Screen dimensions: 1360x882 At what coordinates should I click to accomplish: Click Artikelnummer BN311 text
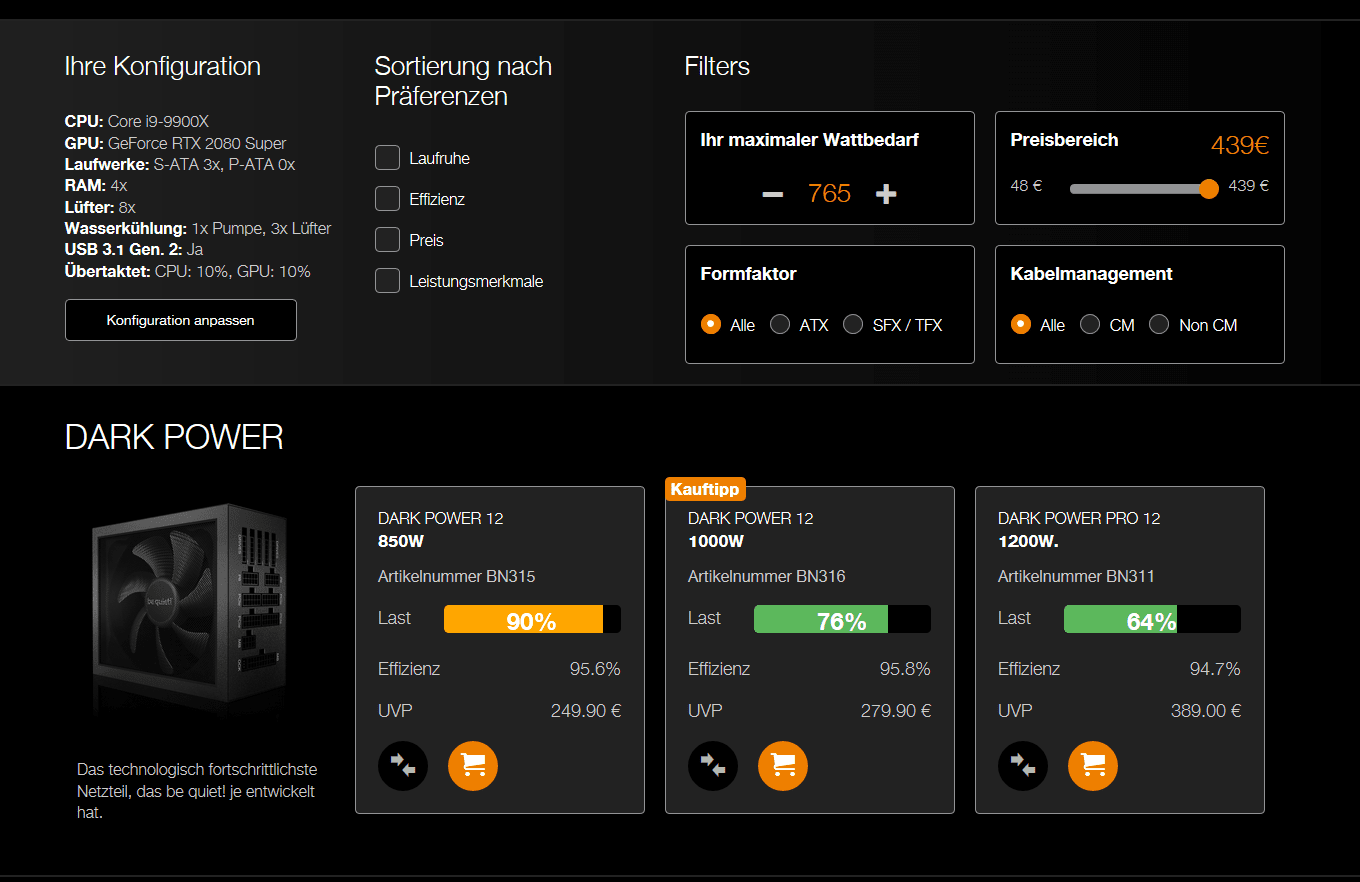[x=1077, y=576]
